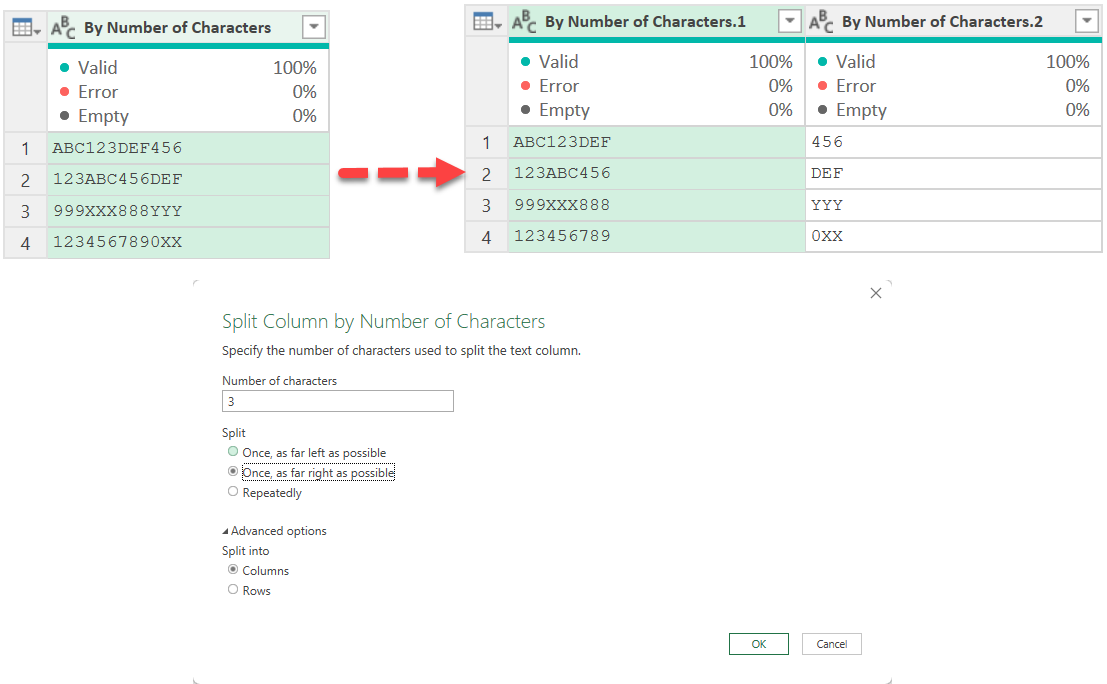Screen dimensions: 1107x684
Task: Select cell ABC123DEF456 in row 1
Action: pyautogui.click(x=187, y=148)
